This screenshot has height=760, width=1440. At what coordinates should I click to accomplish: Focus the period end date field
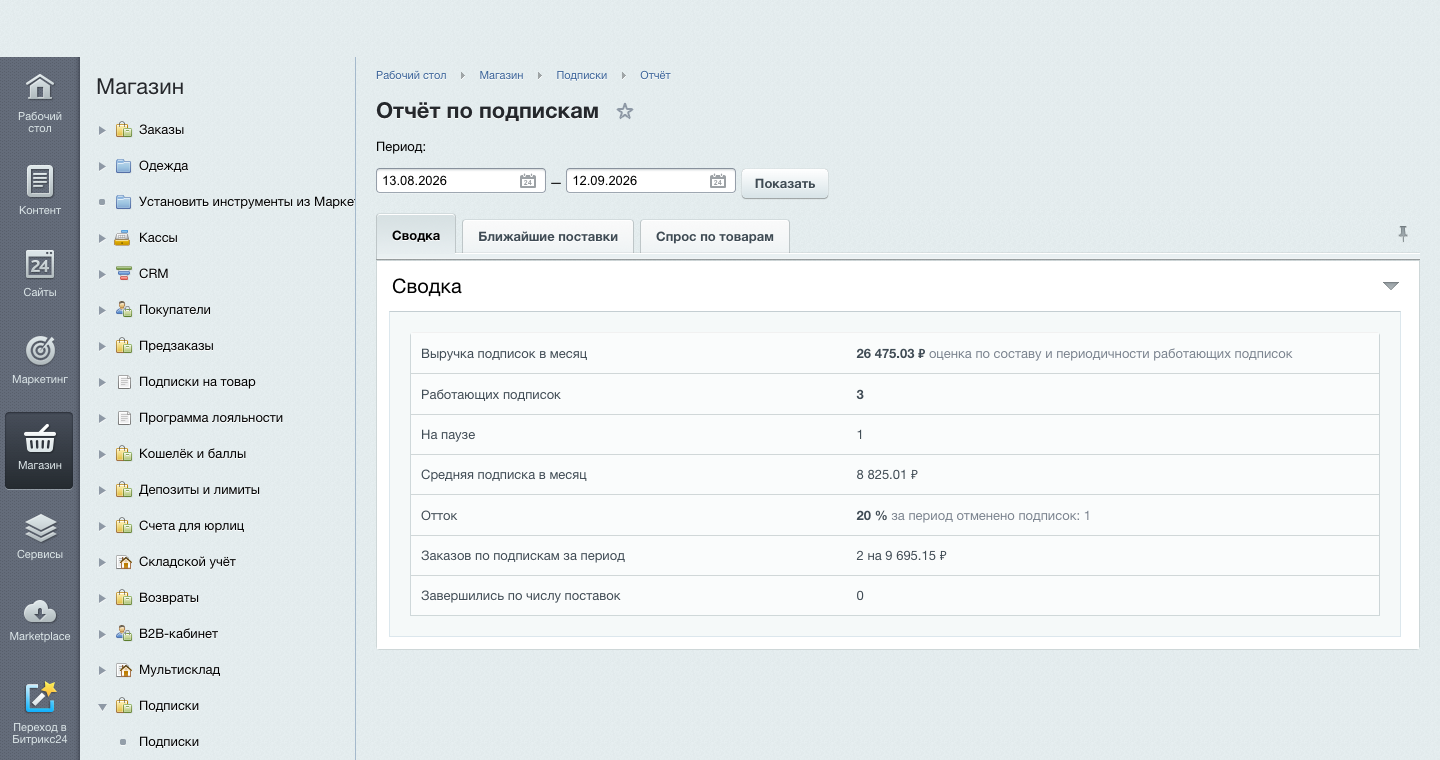pyautogui.click(x=651, y=181)
